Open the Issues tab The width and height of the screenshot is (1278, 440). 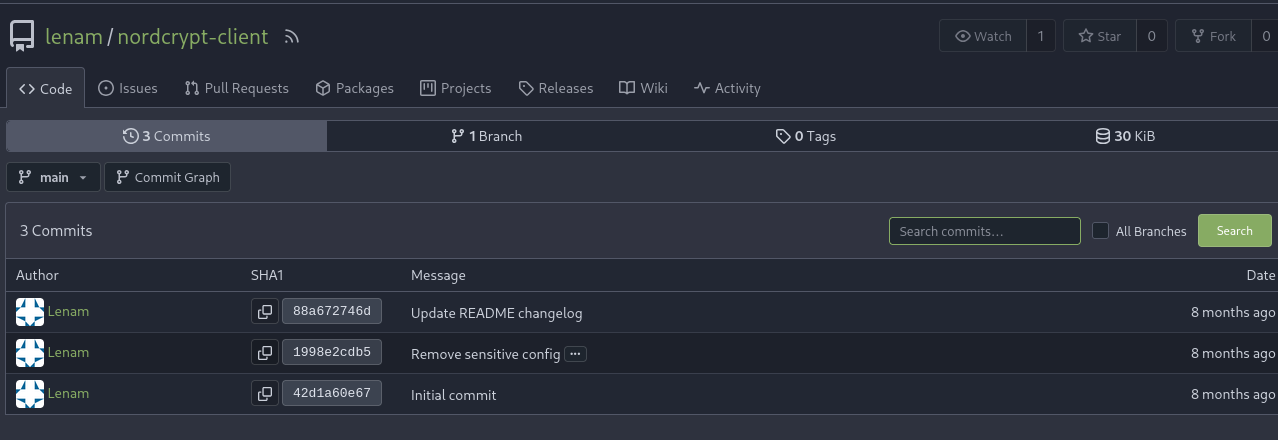pos(128,88)
